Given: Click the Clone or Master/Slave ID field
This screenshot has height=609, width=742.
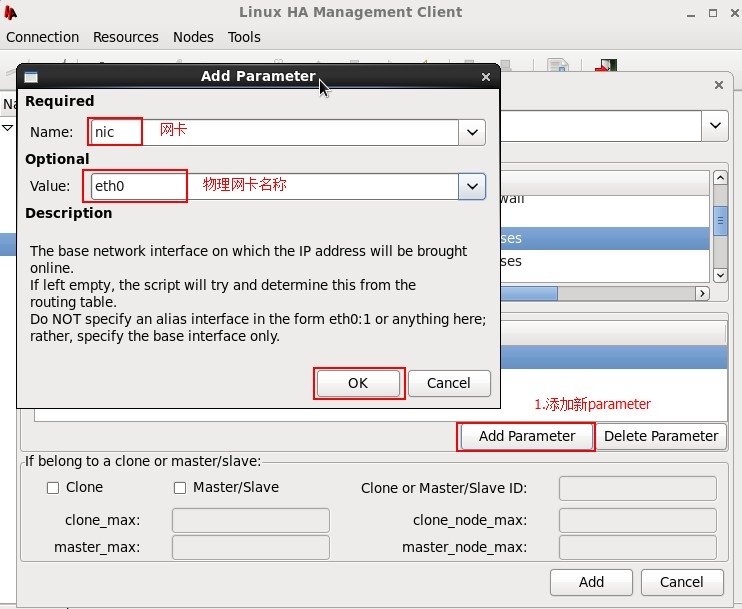Looking at the screenshot, I should [637, 488].
